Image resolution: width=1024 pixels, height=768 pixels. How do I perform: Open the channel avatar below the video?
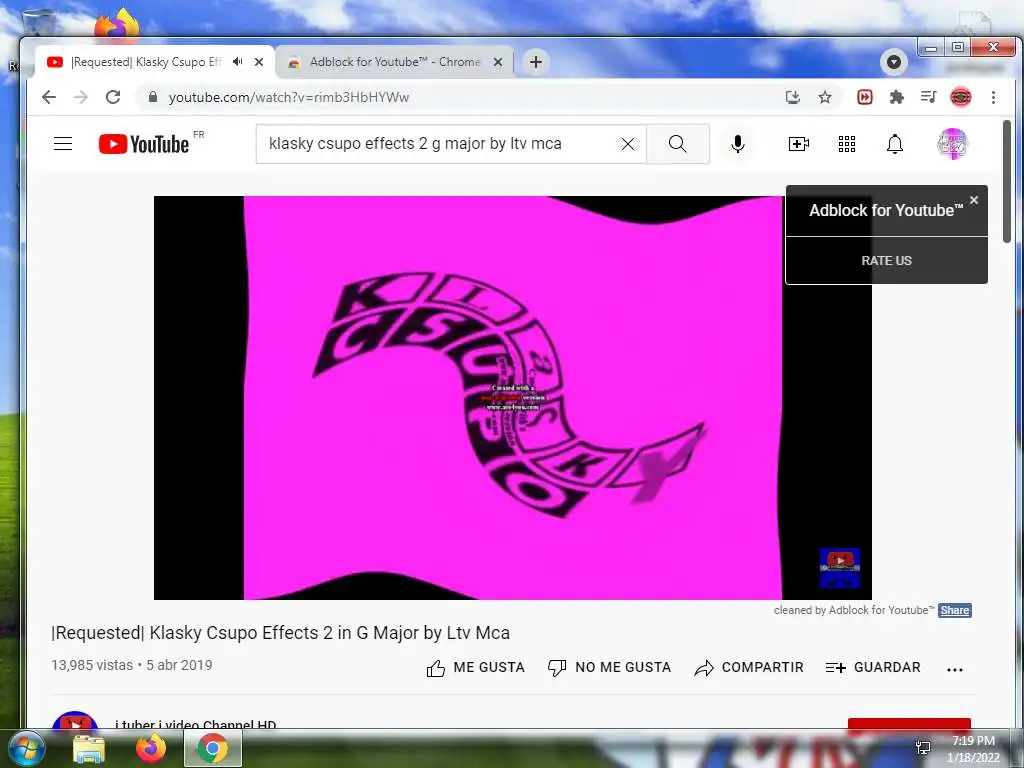pyautogui.click(x=74, y=720)
